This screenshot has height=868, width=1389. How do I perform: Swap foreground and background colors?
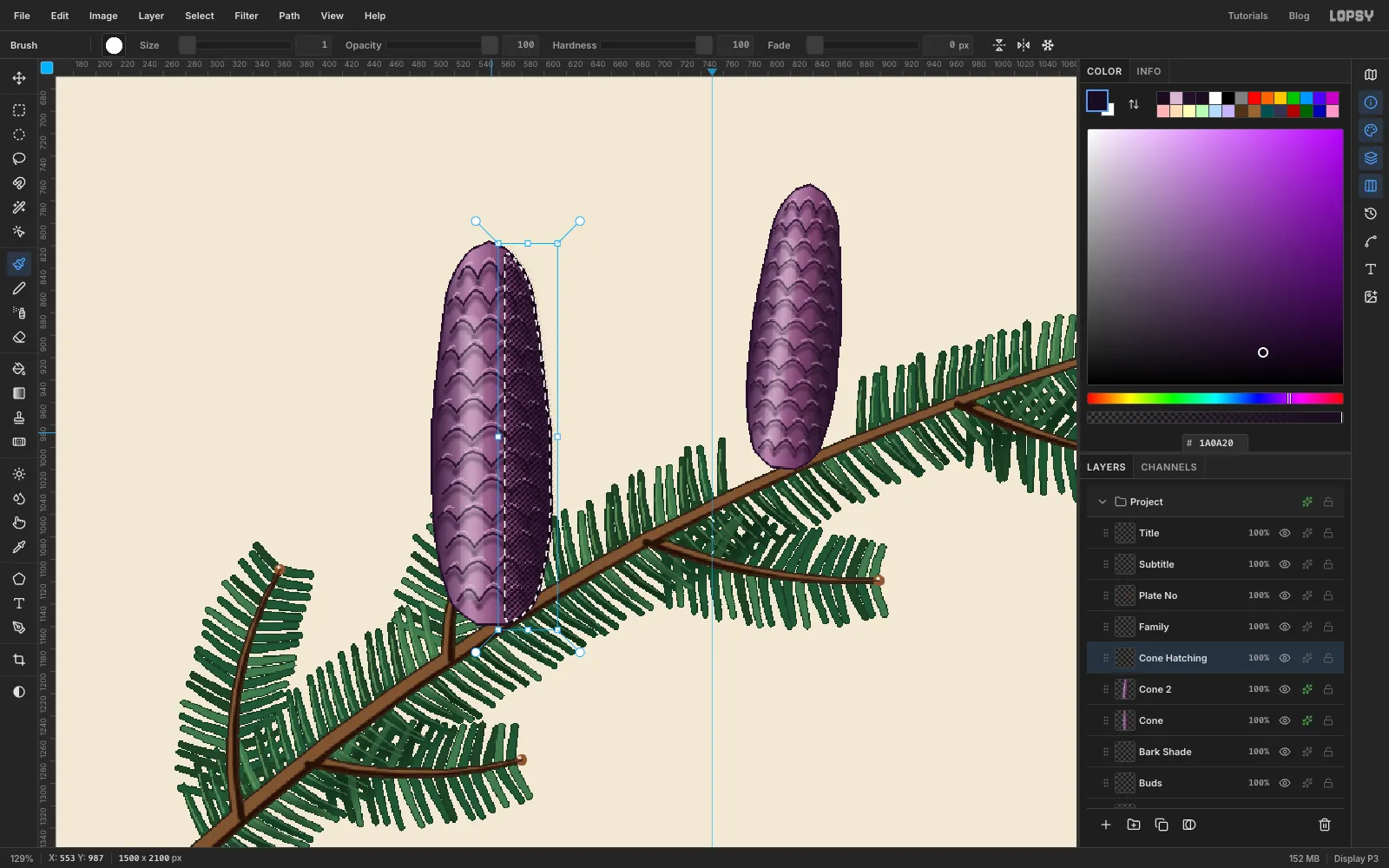point(1134,104)
